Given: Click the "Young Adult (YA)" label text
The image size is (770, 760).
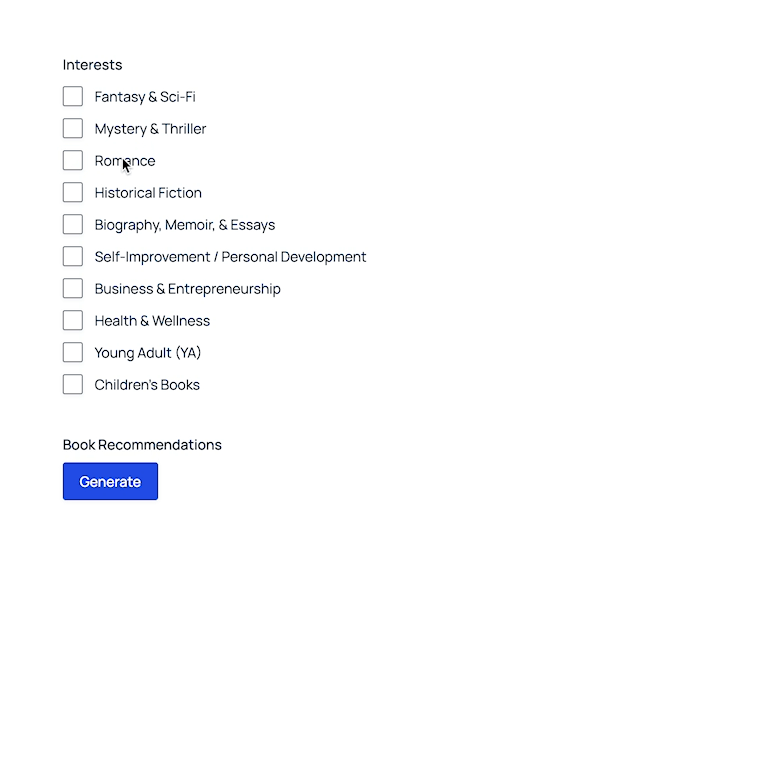Looking at the screenshot, I should (148, 353).
